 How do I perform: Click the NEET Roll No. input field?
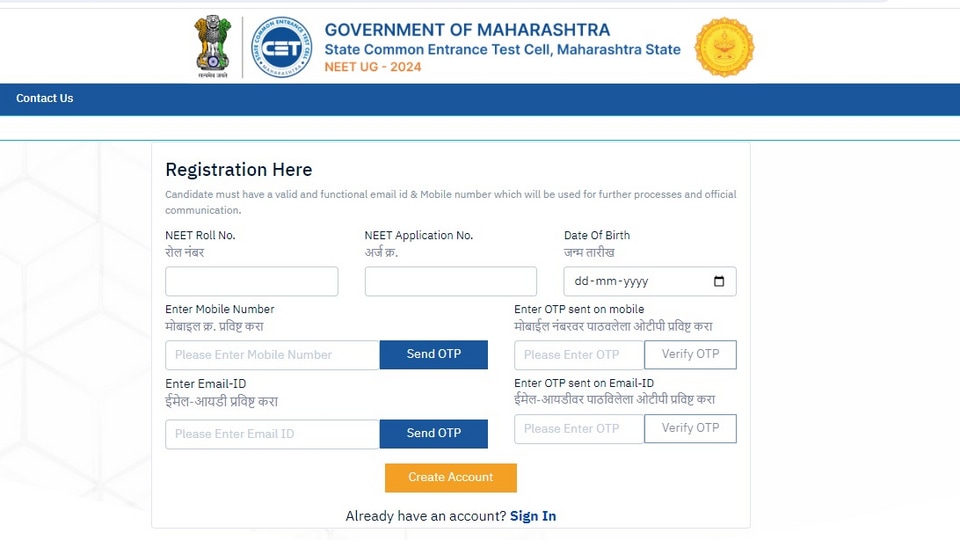click(x=252, y=281)
